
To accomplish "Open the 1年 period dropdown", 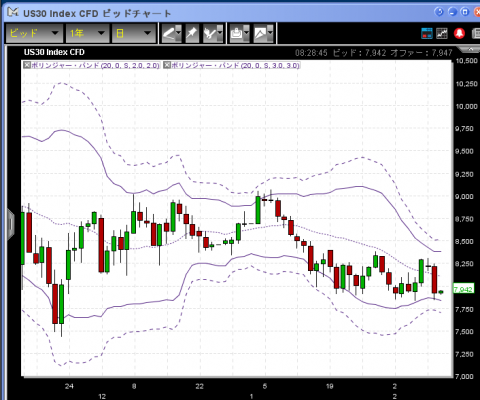I will pyautogui.click(x=87, y=33).
